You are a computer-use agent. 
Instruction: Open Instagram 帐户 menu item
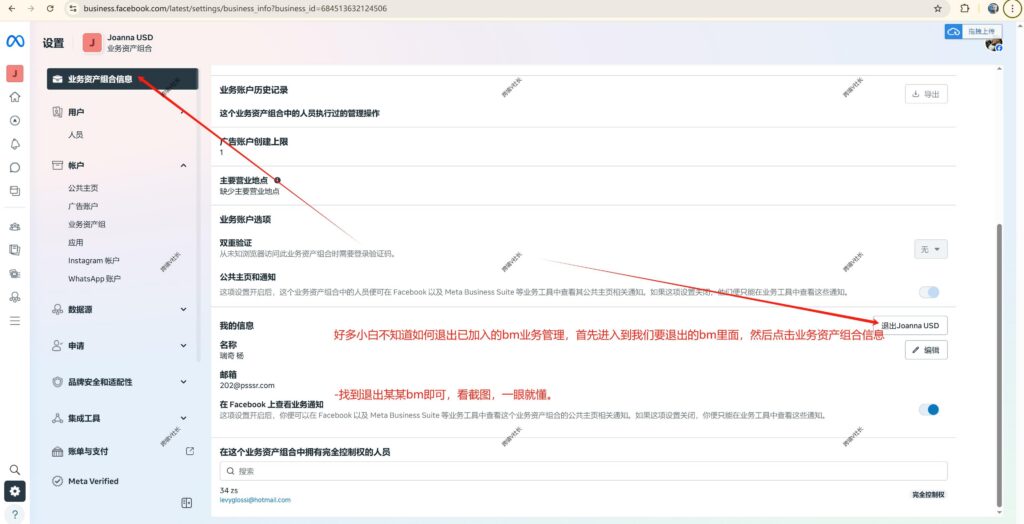(94, 260)
